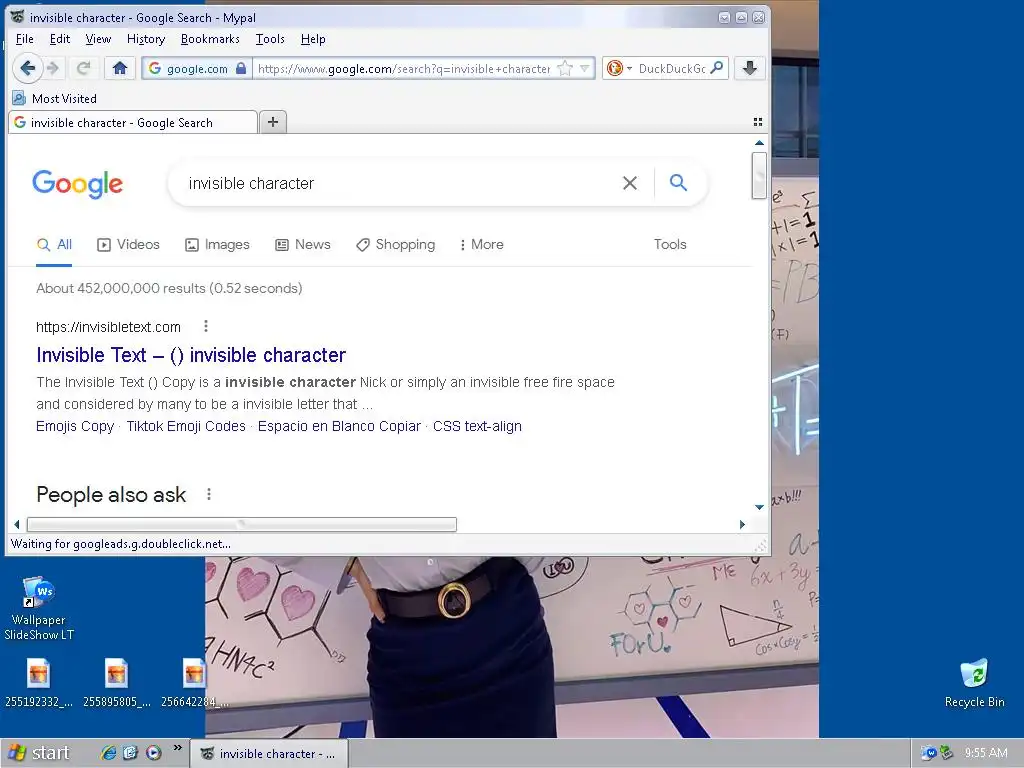Viewport: 1024px width, 768px height.
Task: Open the Tools menu in menu bar
Action: [270, 39]
